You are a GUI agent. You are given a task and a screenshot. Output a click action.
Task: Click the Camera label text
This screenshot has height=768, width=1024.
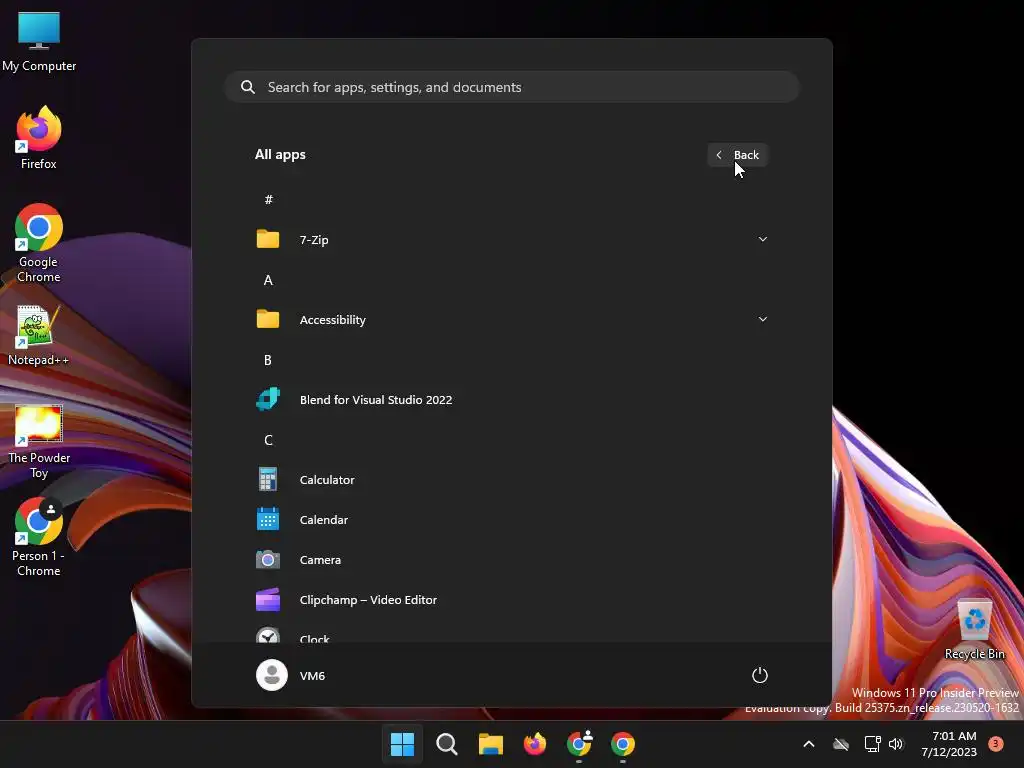coord(320,560)
